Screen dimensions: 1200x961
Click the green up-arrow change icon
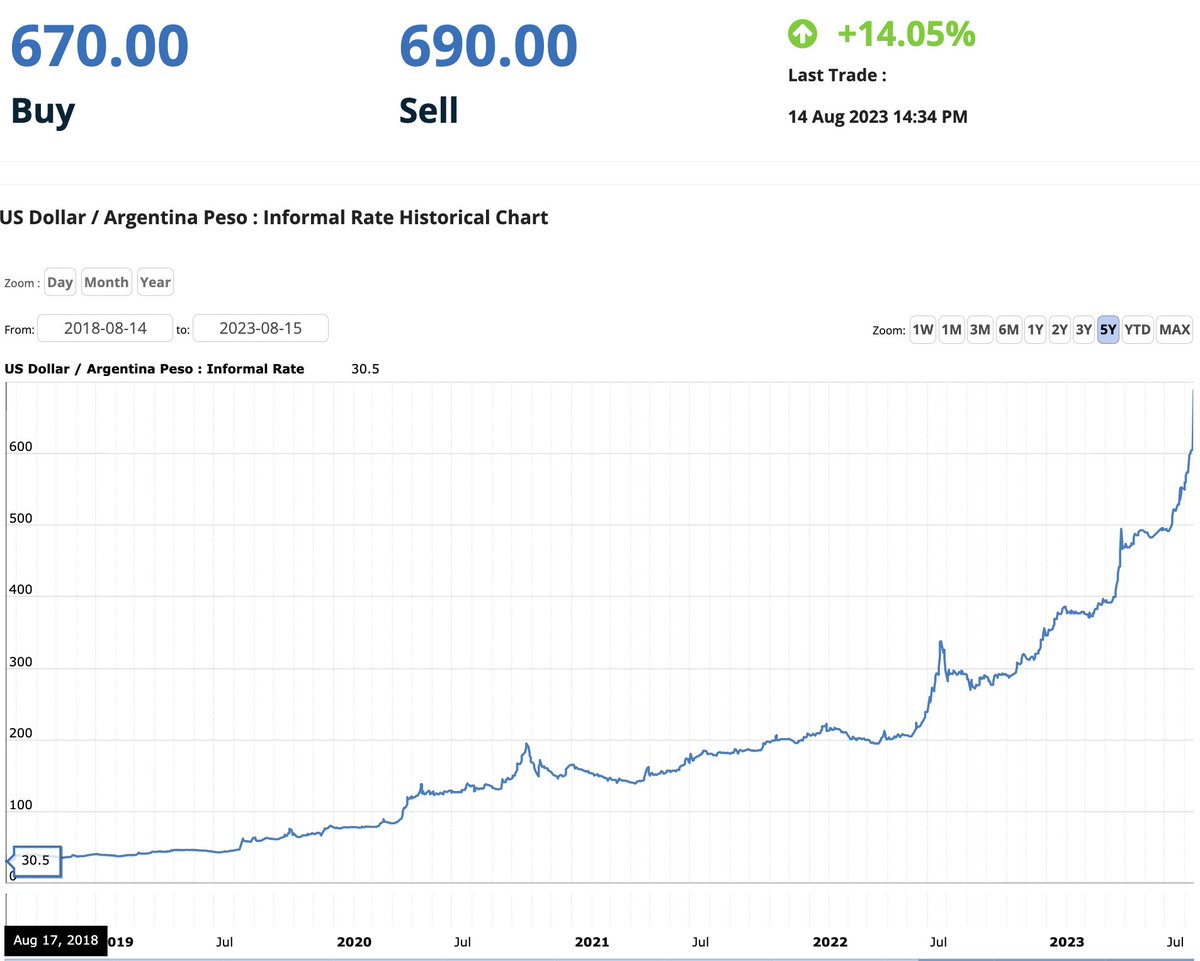coord(802,34)
